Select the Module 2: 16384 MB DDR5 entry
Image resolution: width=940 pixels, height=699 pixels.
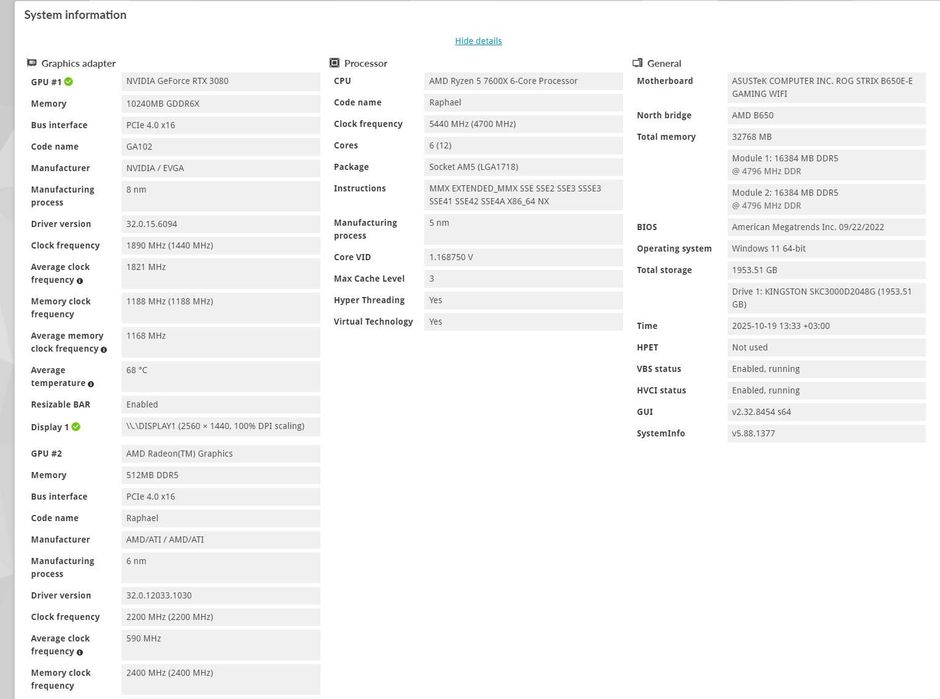tap(826, 199)
